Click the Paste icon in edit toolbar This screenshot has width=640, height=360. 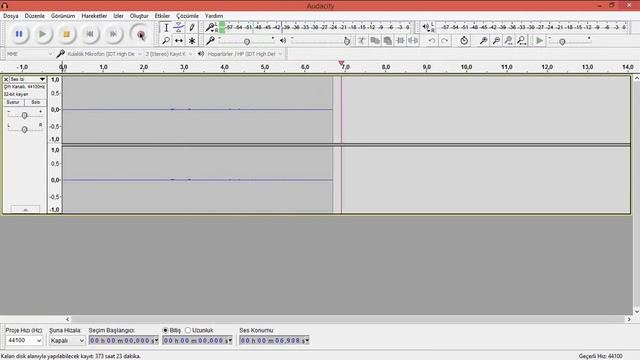coord(388,40)
